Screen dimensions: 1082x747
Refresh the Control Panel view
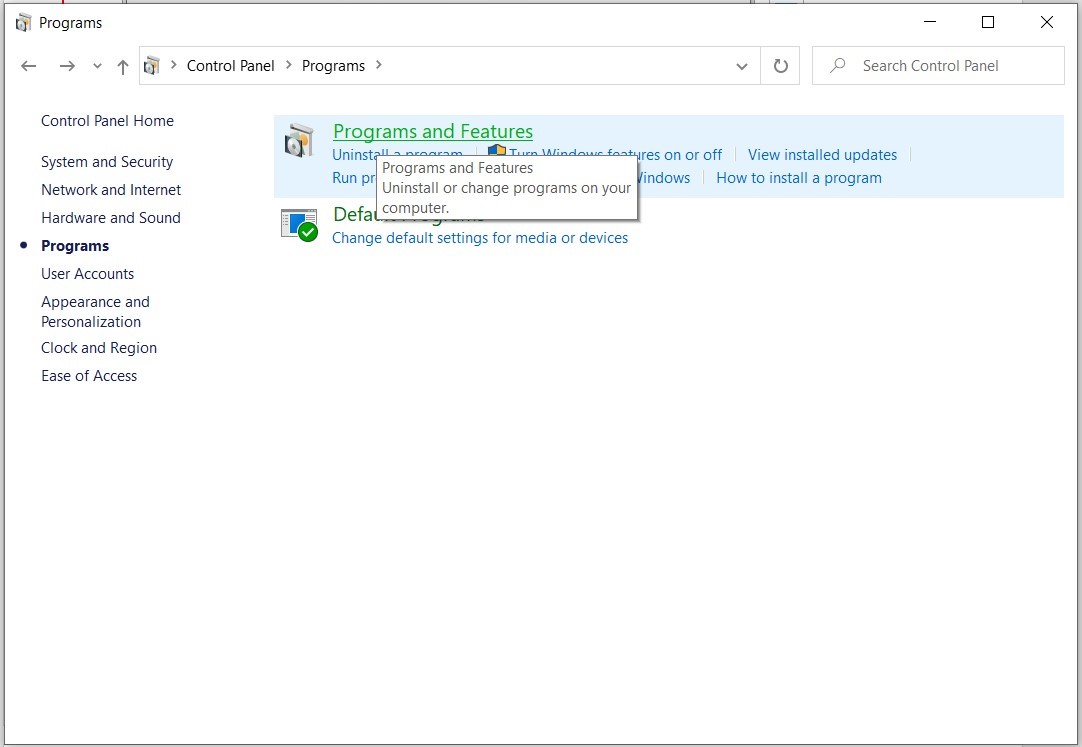780,65
